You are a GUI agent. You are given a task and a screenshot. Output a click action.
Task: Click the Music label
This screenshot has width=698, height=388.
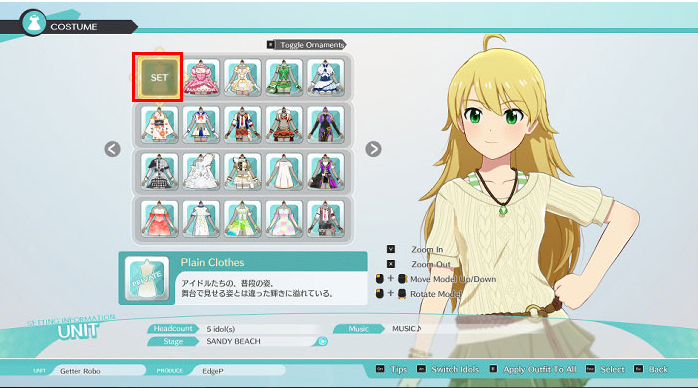(359, 329)
